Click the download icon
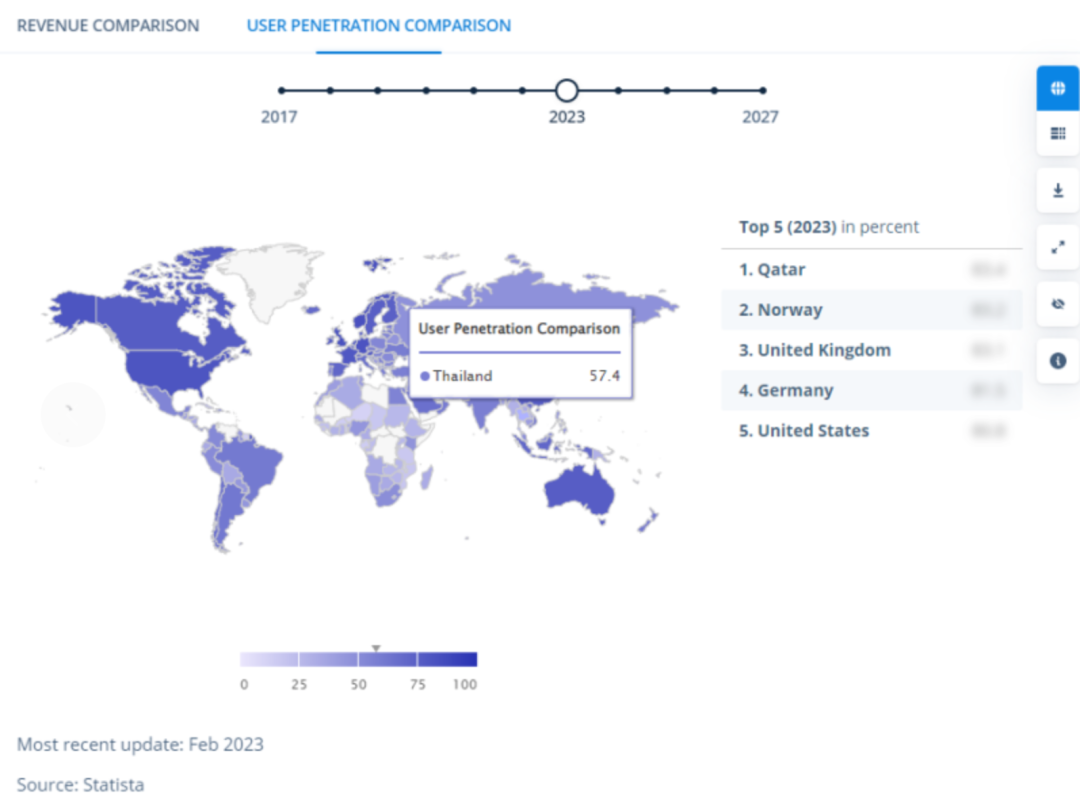 [1057, 190]
